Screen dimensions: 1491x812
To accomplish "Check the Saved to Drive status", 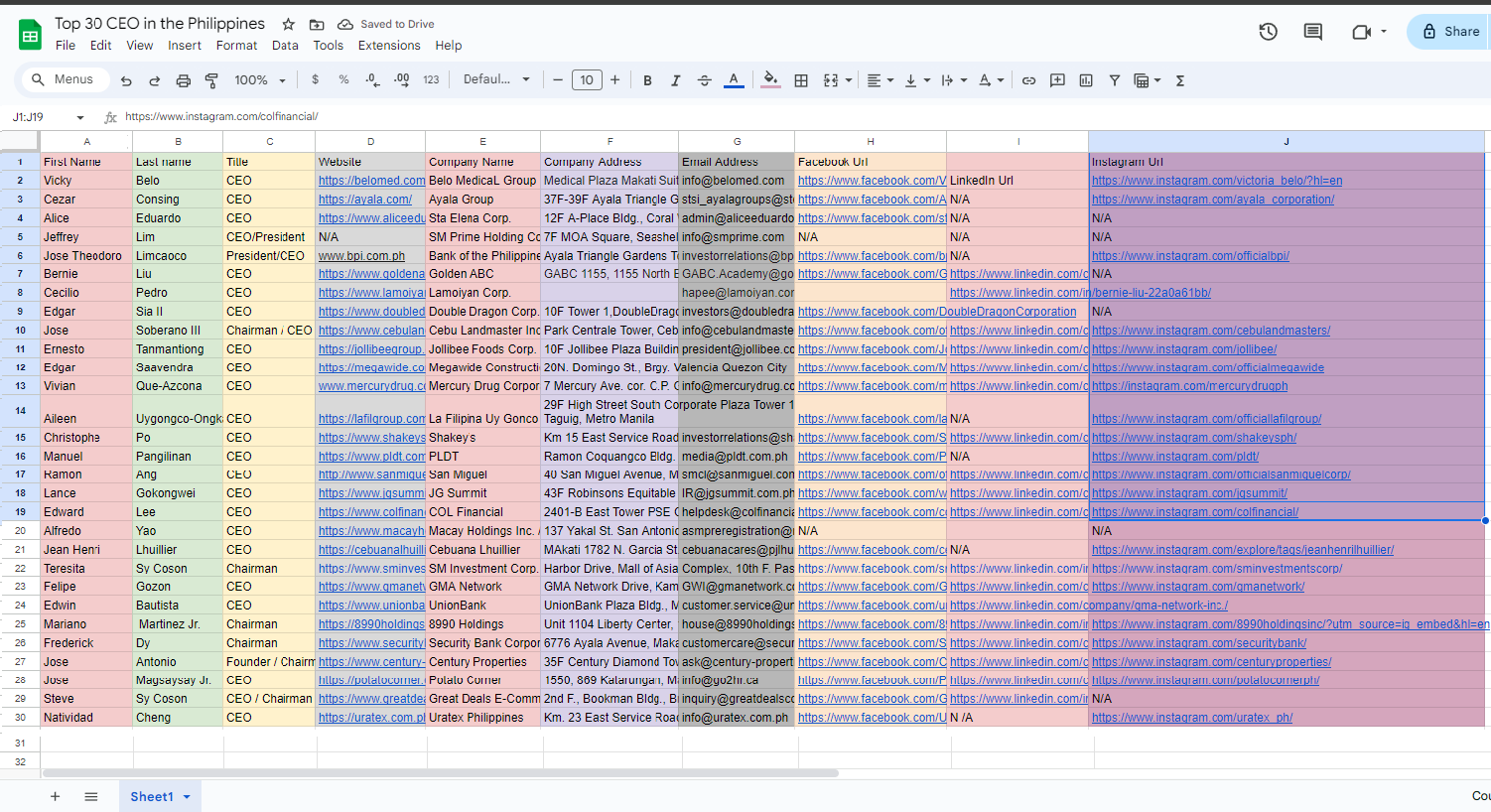I will (386, 24).
